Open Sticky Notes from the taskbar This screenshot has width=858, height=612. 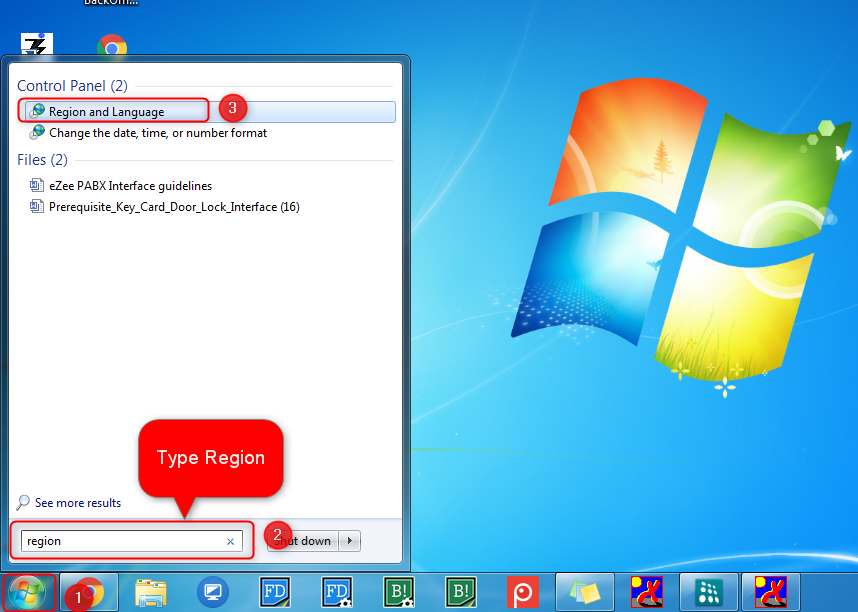(584, 592)
